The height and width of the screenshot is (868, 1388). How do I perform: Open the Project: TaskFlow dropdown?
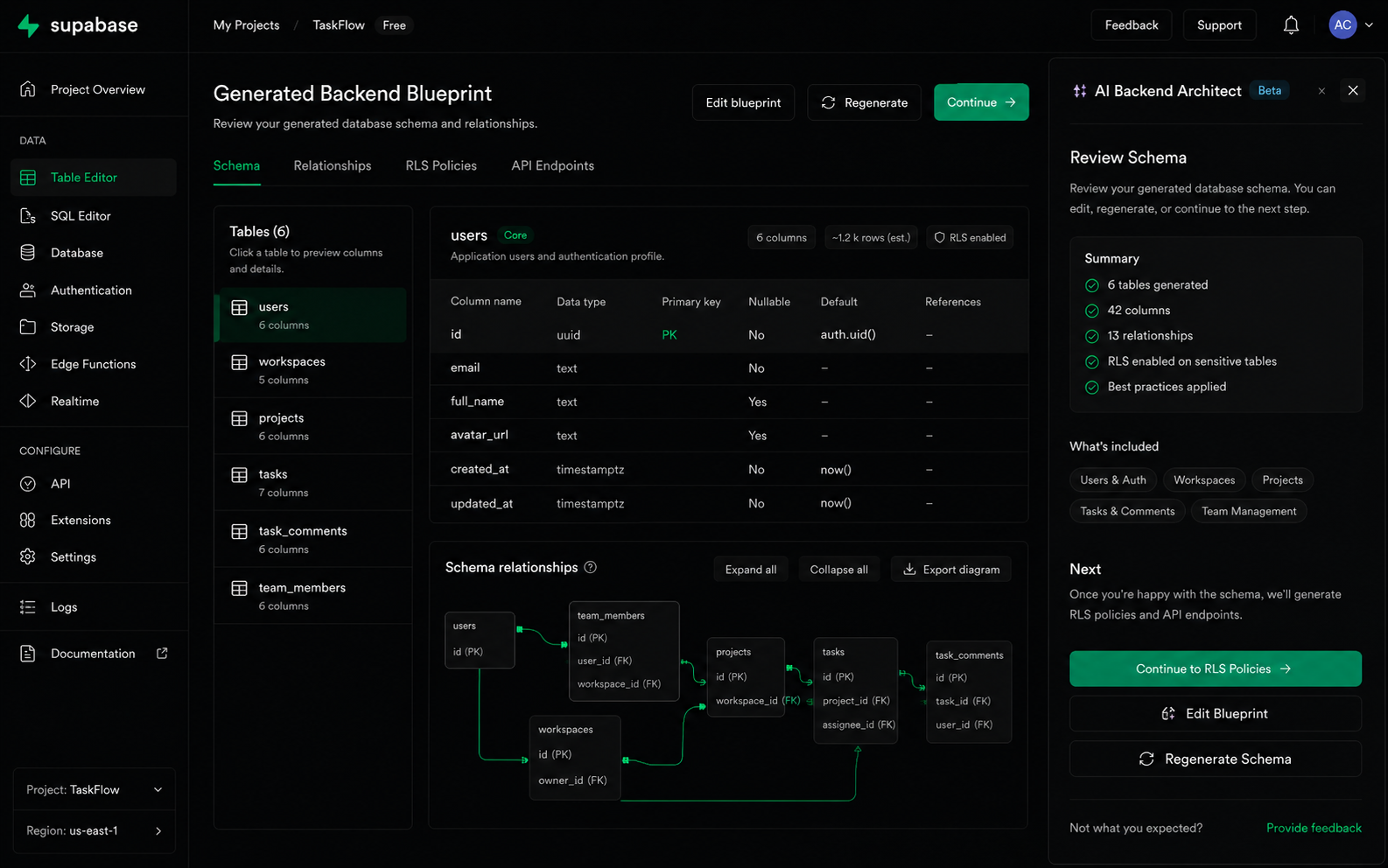click(95, 789)
